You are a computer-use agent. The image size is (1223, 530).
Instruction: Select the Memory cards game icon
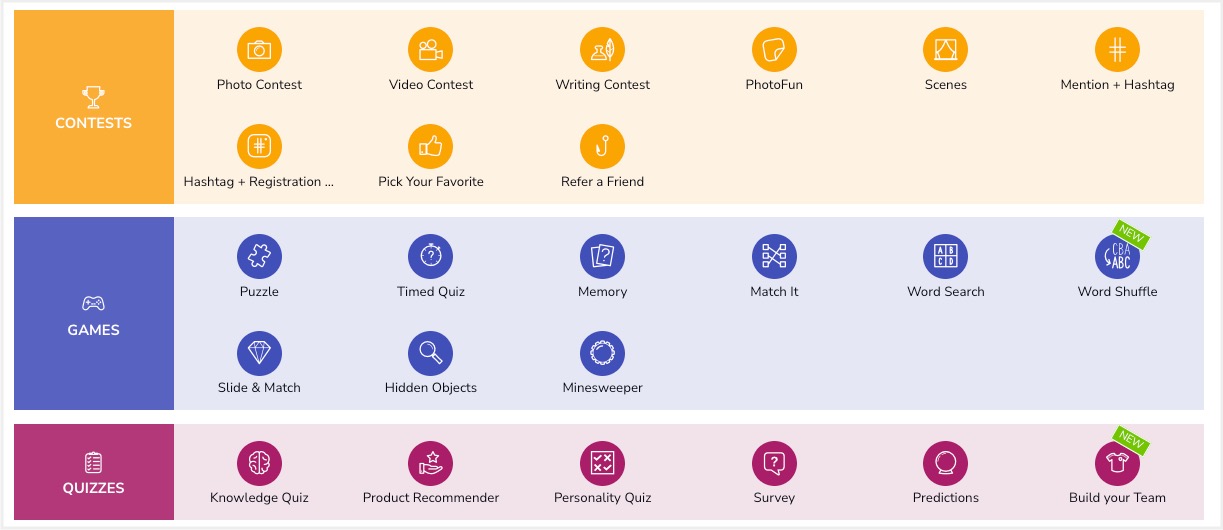pyautogui.click(x=602, y=256)
